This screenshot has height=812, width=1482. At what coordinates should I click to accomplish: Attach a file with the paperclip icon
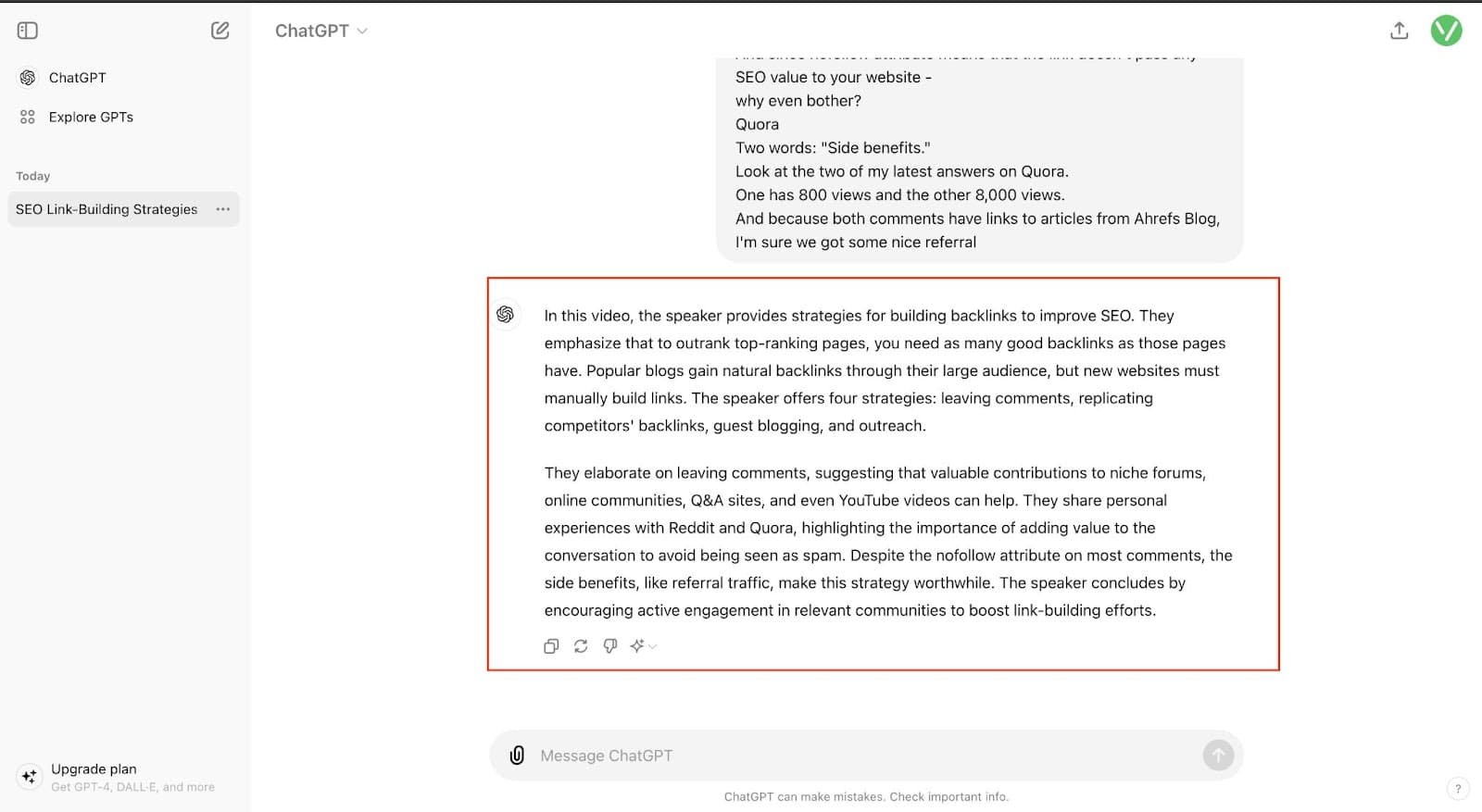pos(517,756)
